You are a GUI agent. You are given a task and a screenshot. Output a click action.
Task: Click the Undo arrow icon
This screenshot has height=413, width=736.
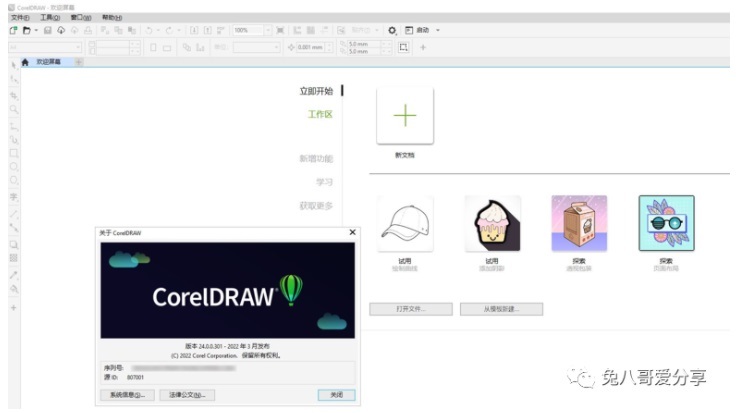coord(149,30)
